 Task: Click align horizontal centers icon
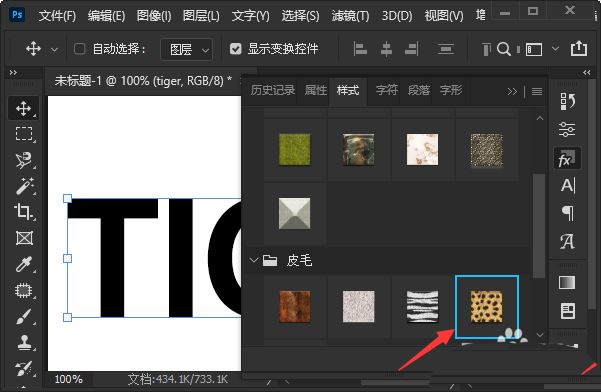[x=386, y=49]
